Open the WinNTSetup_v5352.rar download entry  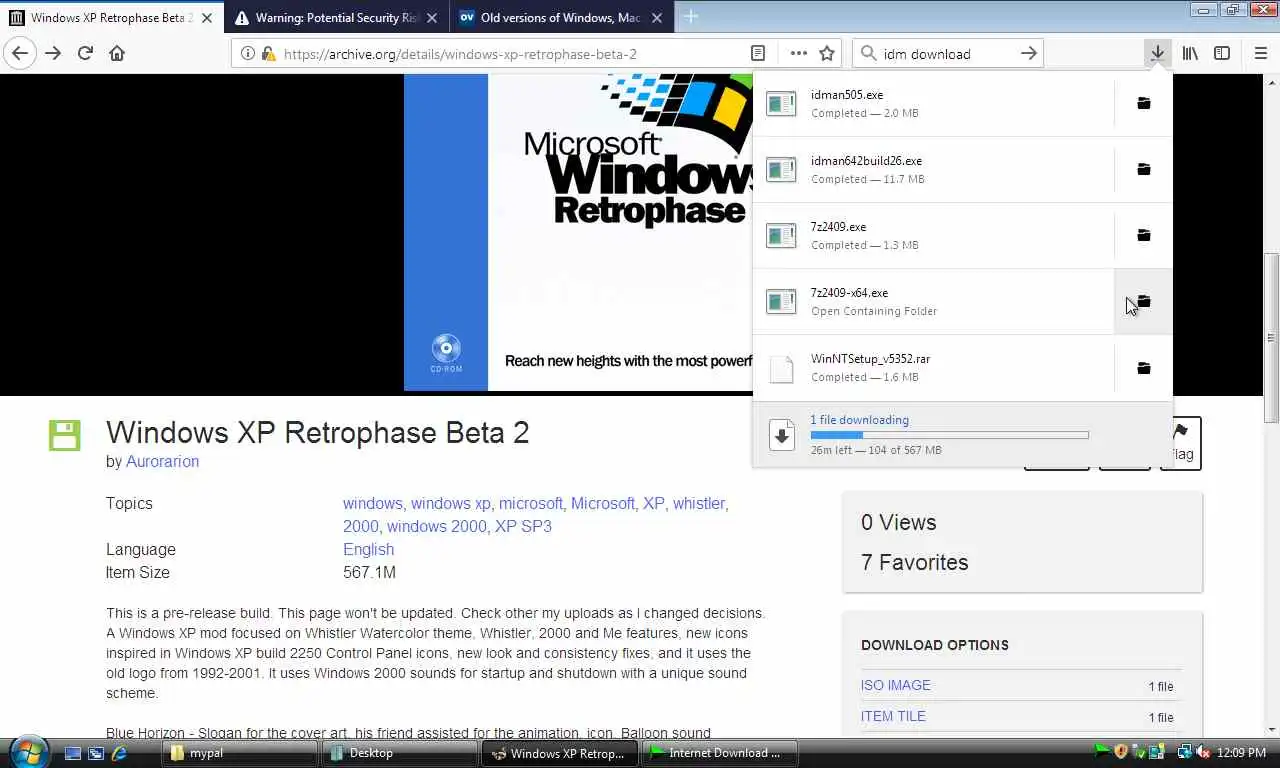point(933,368)
